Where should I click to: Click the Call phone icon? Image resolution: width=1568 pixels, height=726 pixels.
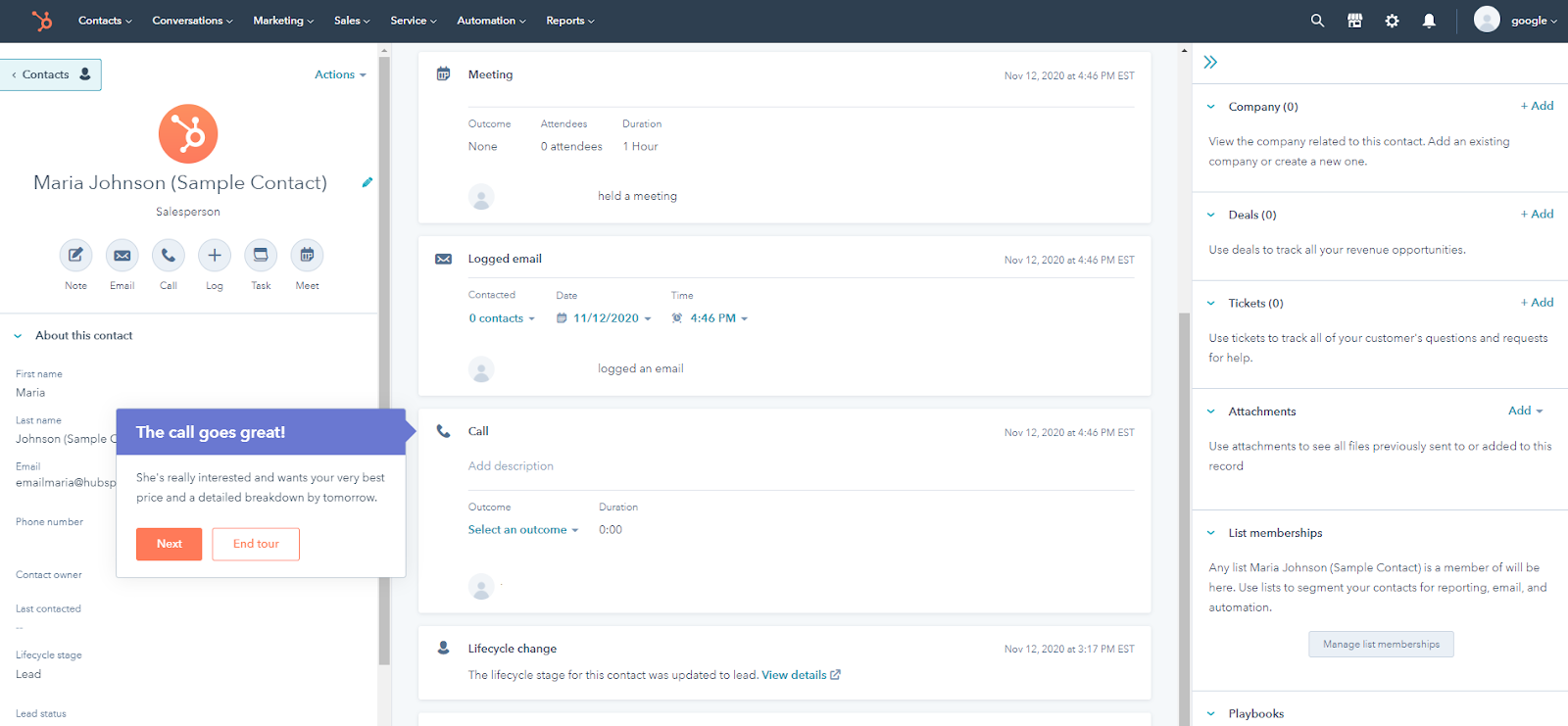pyautogui.click(x=169, y=256)
